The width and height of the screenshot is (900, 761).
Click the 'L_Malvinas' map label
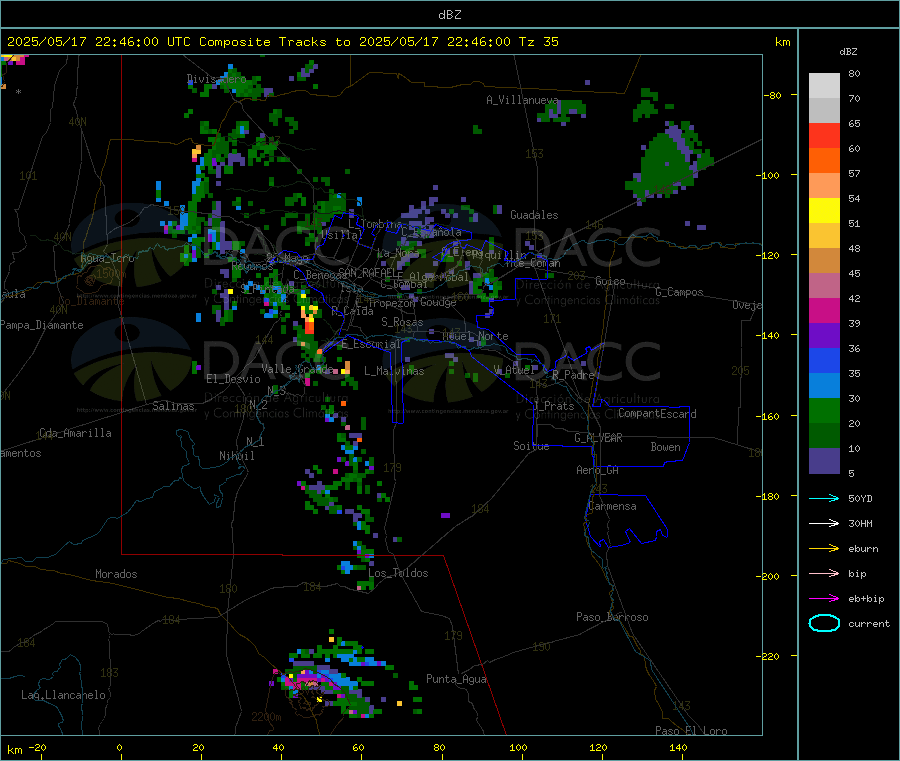point(394,371)
